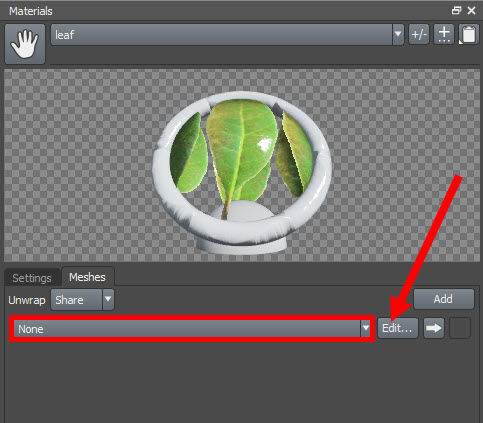483x423 pixels.
Task: Click the right arrow icon button
Action: click(434, 328)
